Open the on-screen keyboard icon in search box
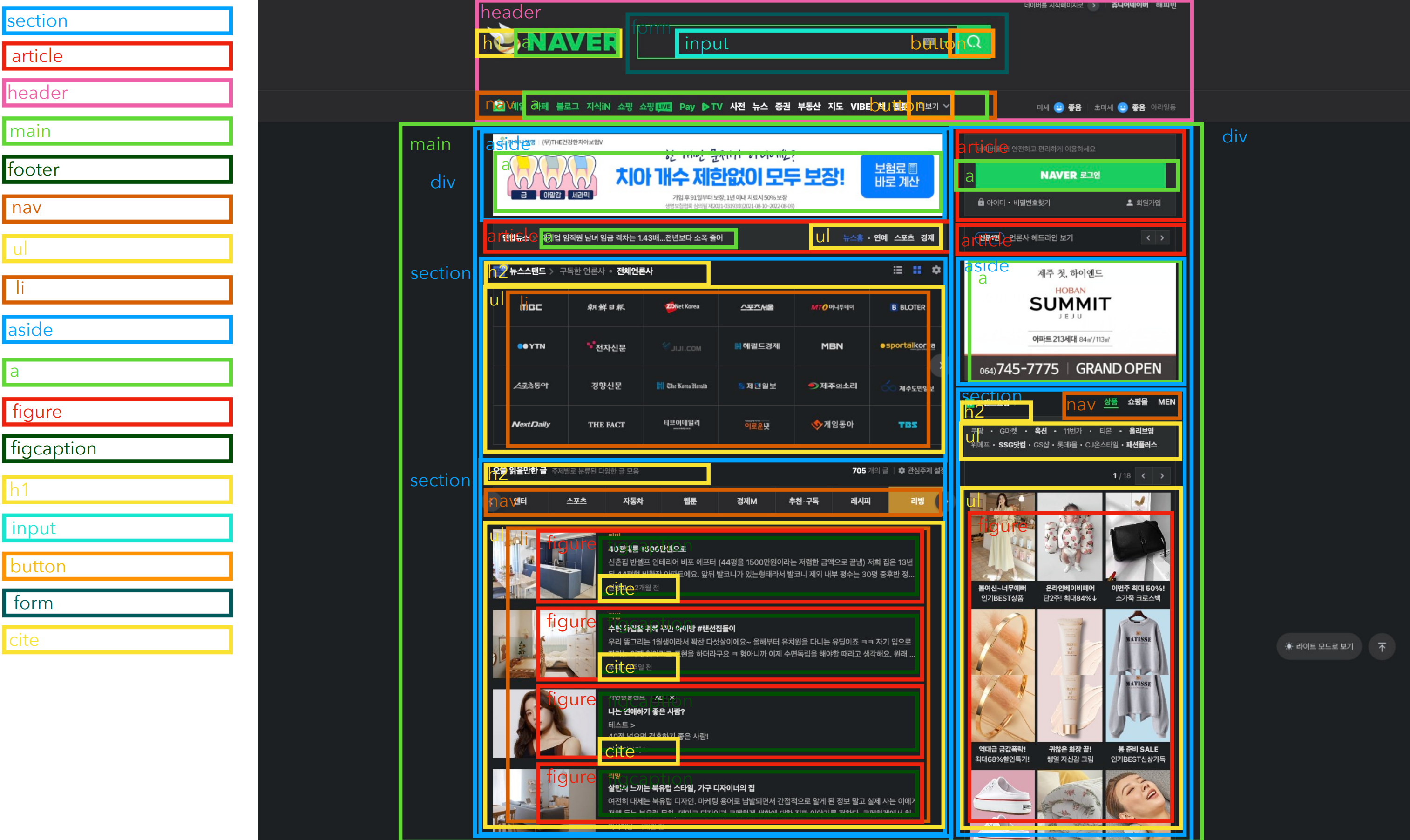1410x840 pixels. [929, 42]
